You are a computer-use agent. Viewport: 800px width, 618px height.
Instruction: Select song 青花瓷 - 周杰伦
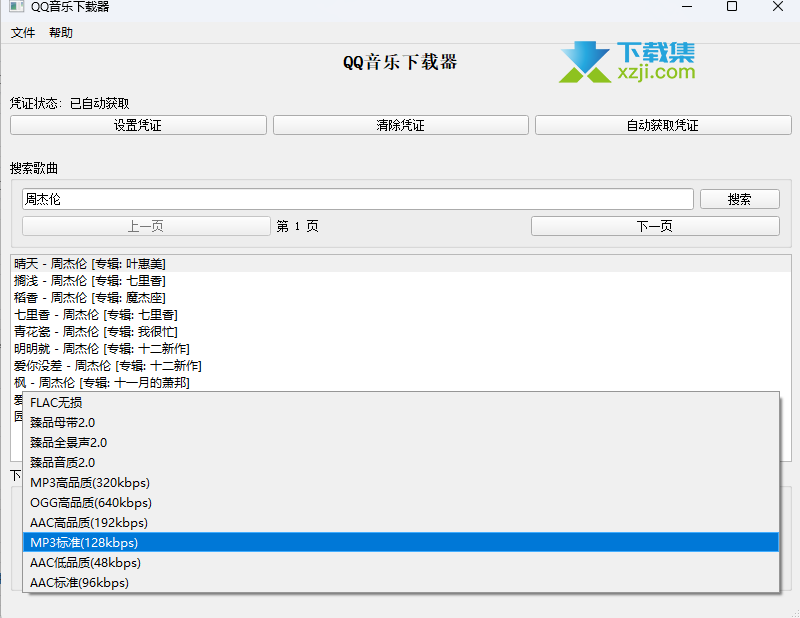pos(401,332)
